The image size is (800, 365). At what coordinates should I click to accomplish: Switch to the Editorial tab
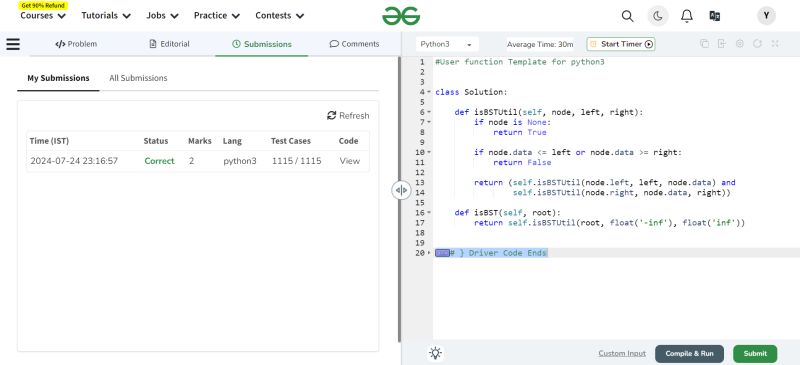coord(169,44)
